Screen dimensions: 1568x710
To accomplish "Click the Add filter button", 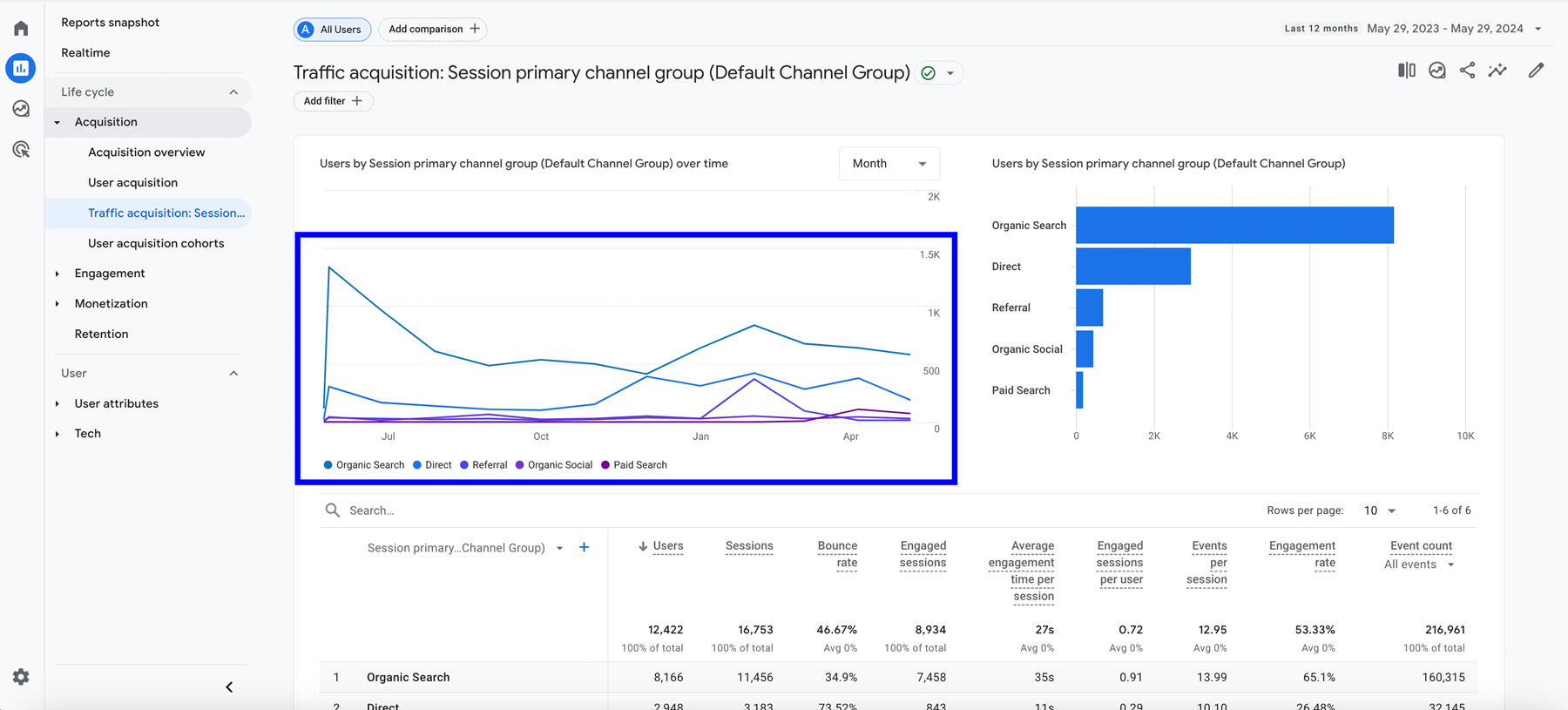I will tap(333, 101).
